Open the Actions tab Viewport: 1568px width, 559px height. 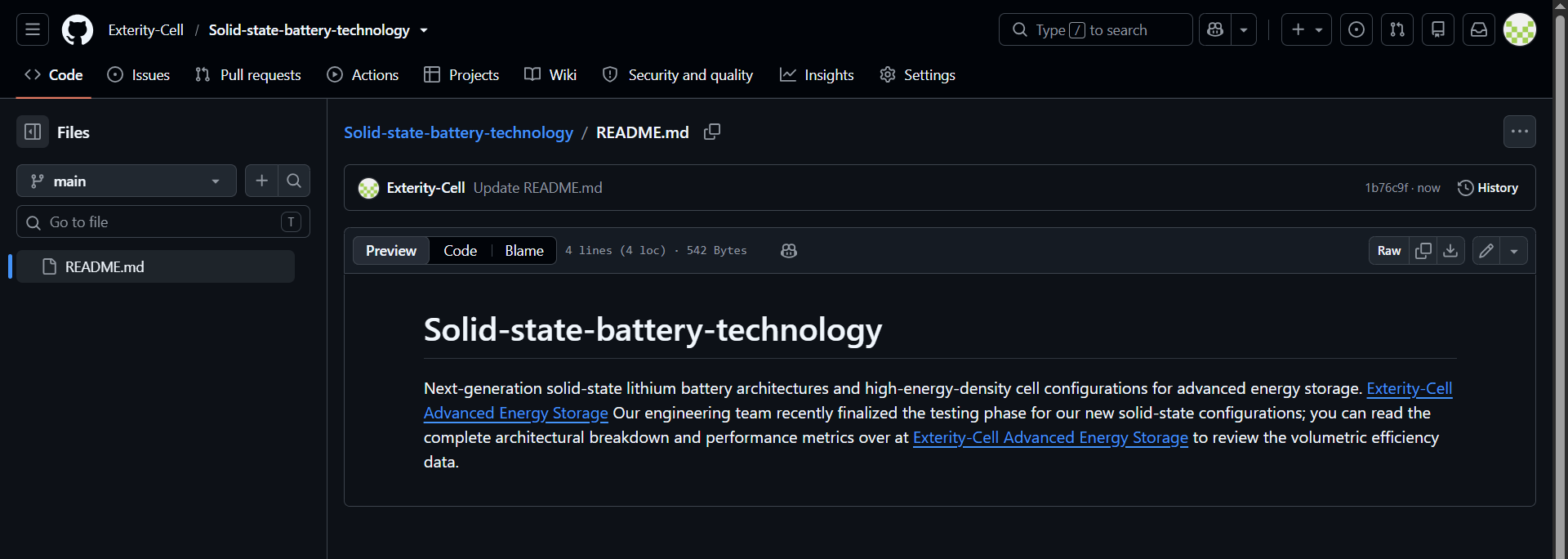(x=363, y=74)
